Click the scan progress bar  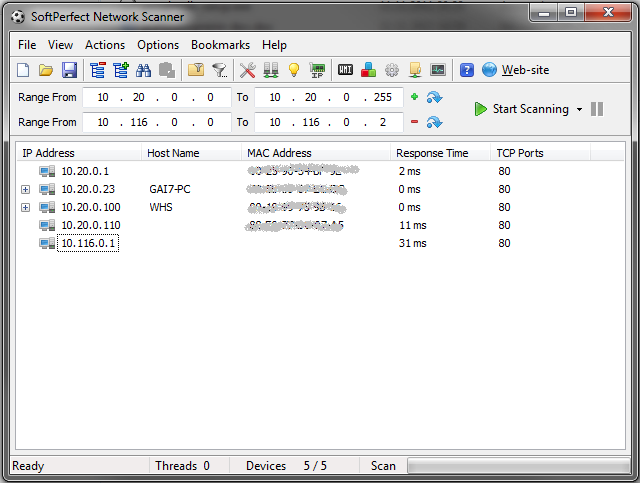[x=519, y=466]
